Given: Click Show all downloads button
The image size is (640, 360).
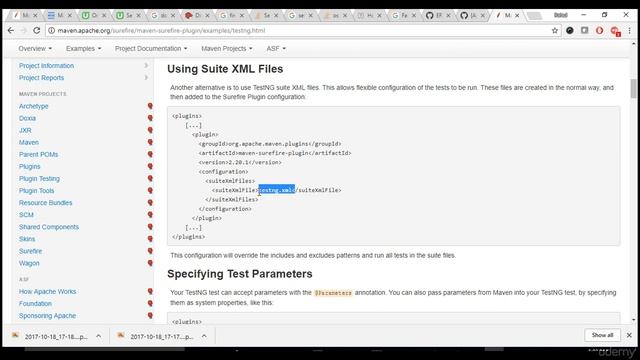Looking at the screenshot, I should pos(602,335).
